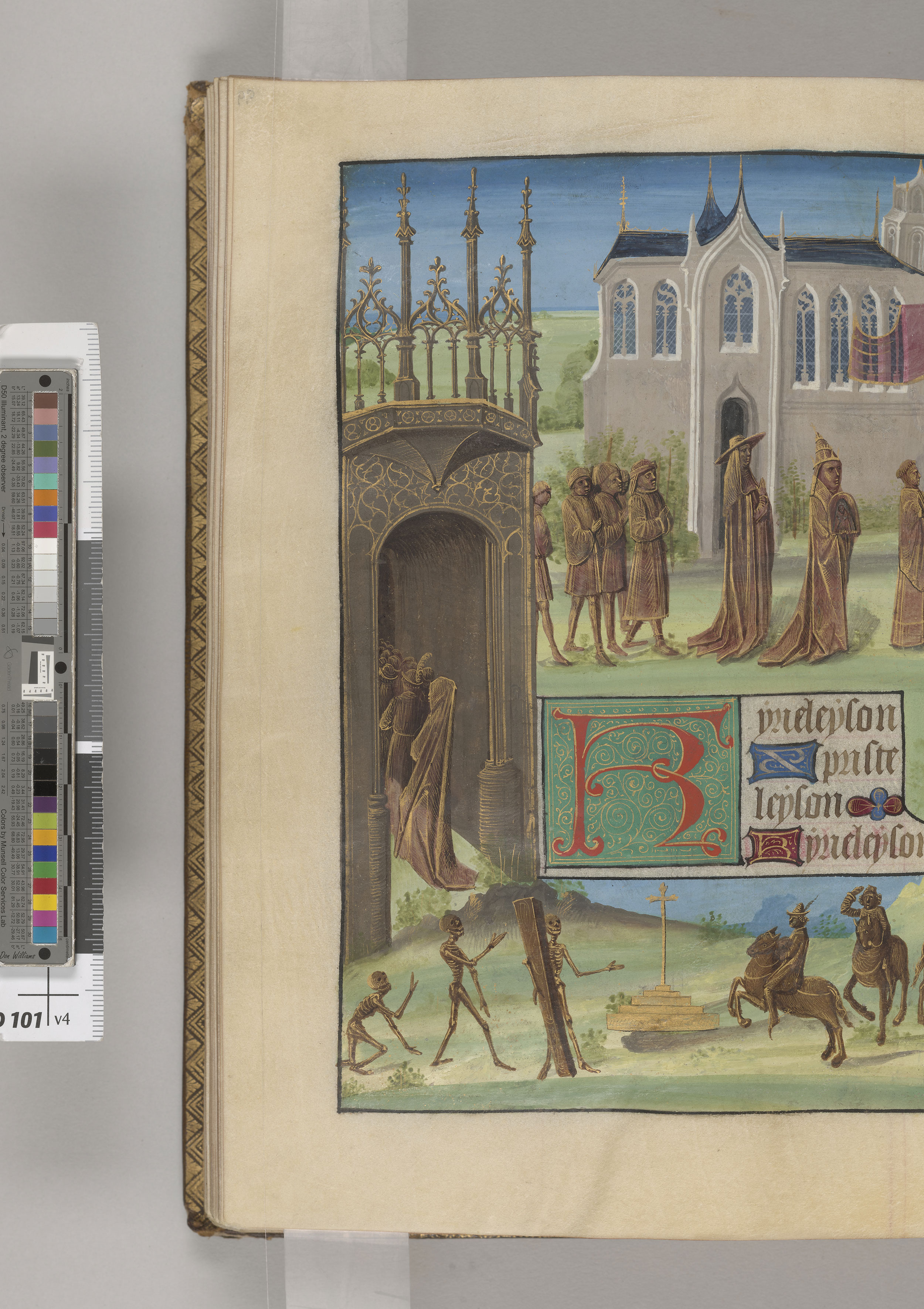Click the yellow-green patch numbered 23
This screenshot has width=924, height=1309.
pos(45,822)
